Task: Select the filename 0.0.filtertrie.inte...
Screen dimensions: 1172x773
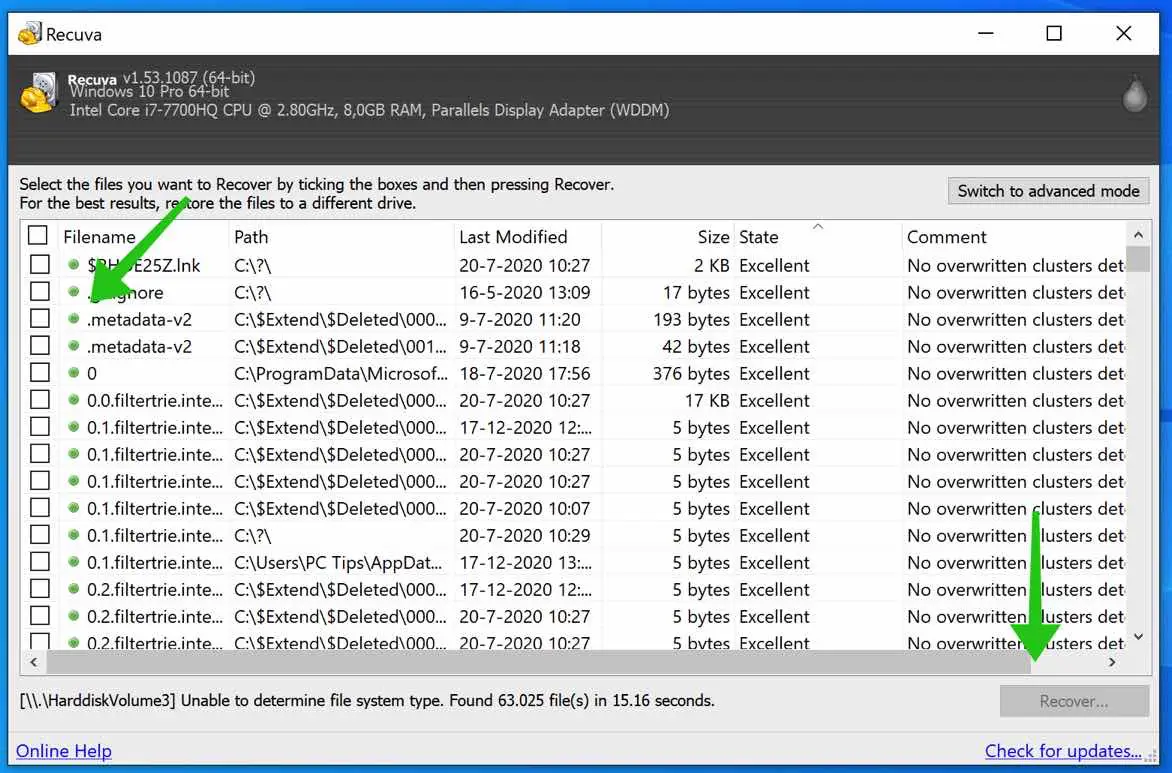Action: click(155, 401)
